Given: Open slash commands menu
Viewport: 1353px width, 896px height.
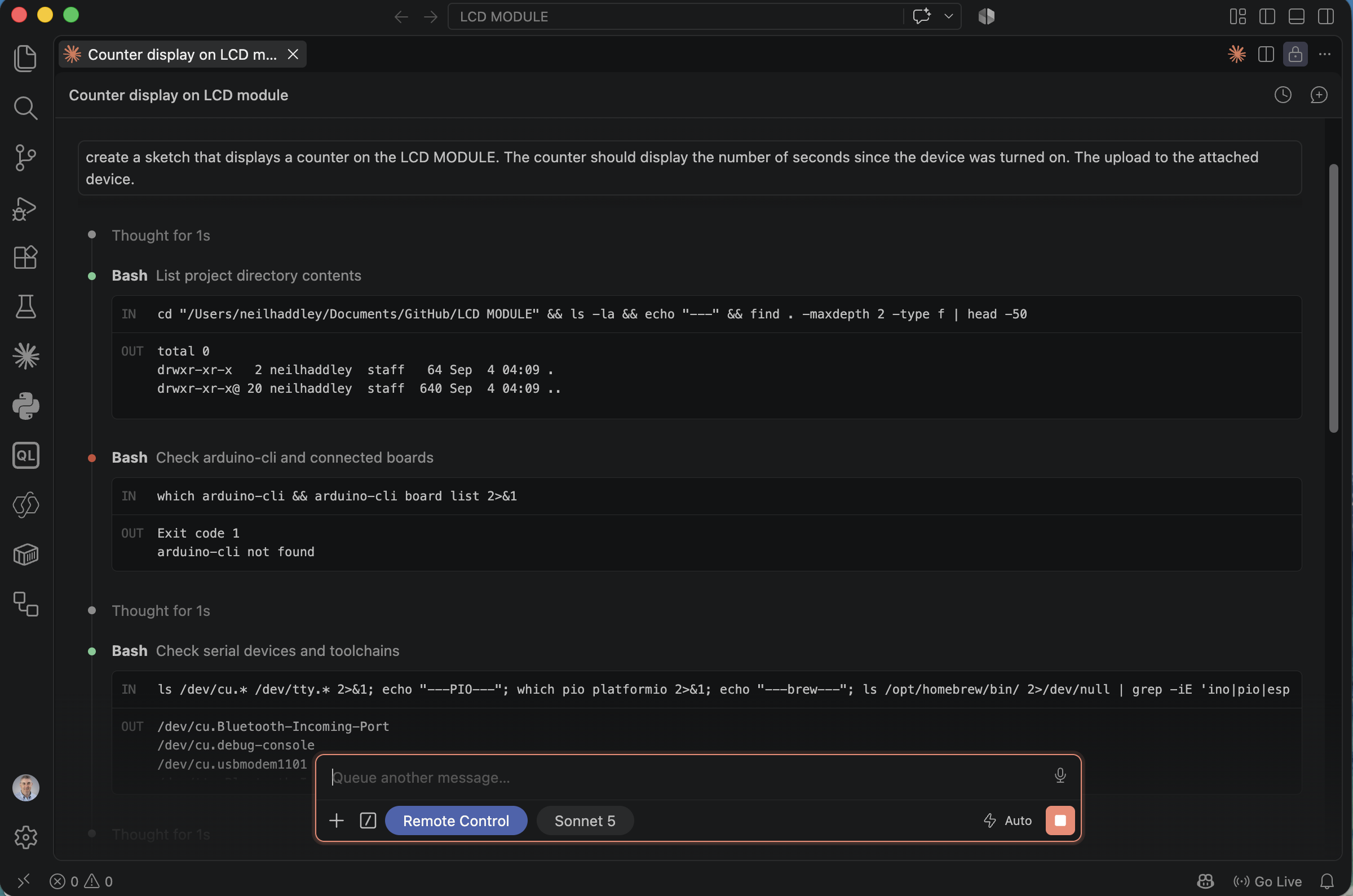Looking at the screenshot, I should coord(368,820).
